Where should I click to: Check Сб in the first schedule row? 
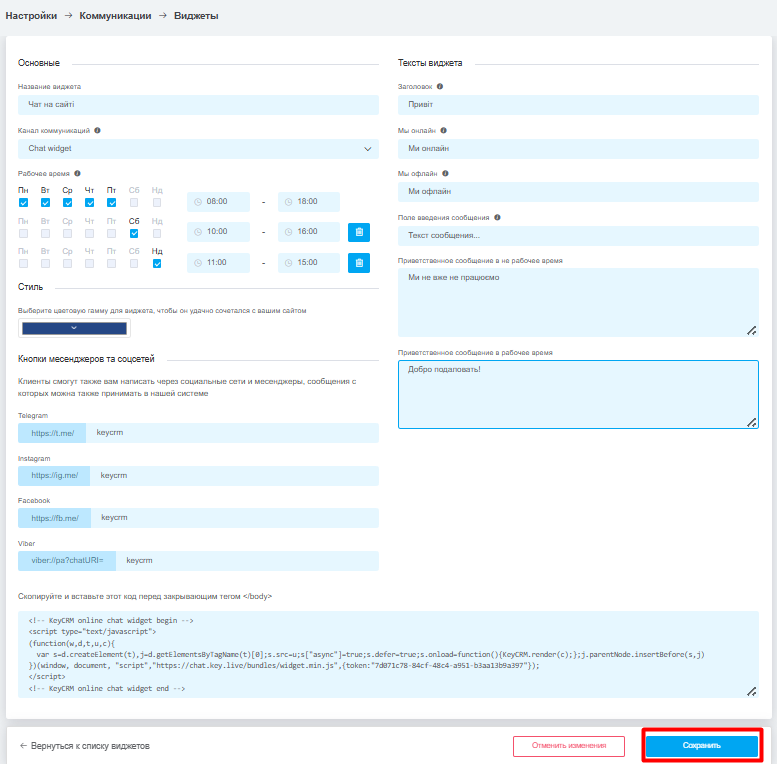tap(134, 203)
